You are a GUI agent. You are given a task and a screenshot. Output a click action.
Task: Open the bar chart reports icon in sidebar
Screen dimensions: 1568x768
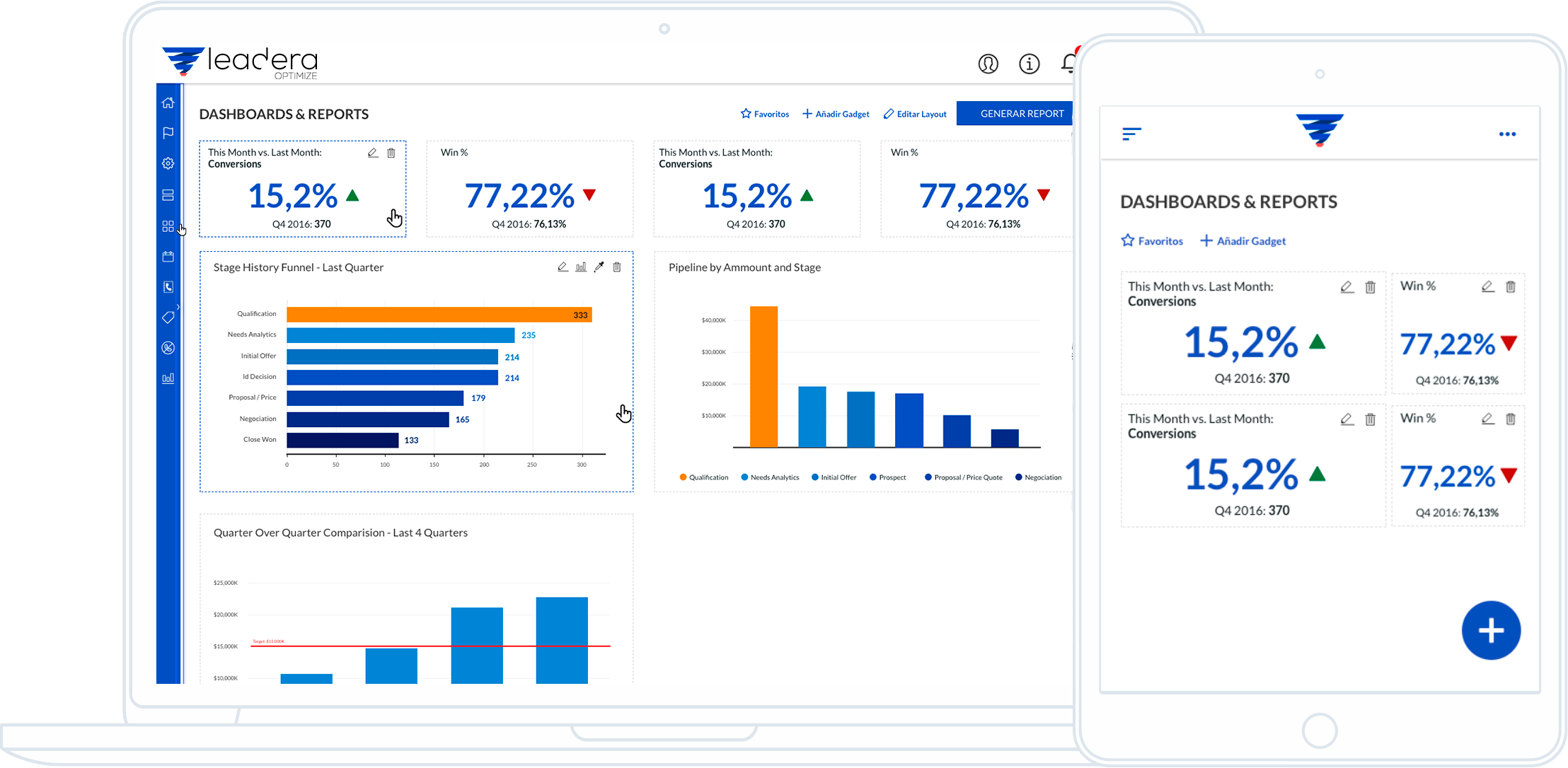click(x=168, y=378)
